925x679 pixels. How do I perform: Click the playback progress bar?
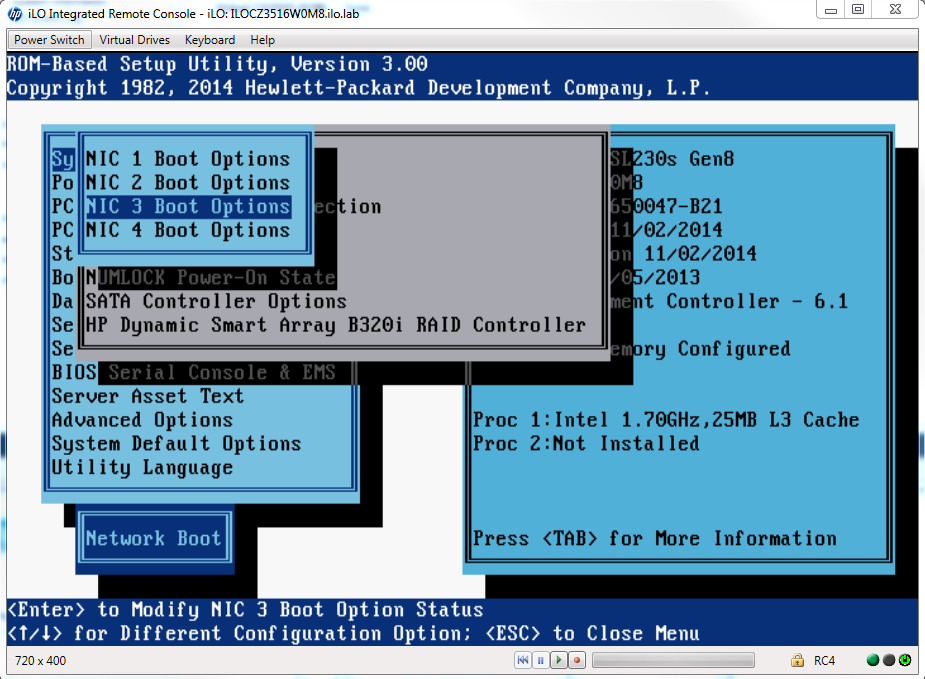click(673, 660)
